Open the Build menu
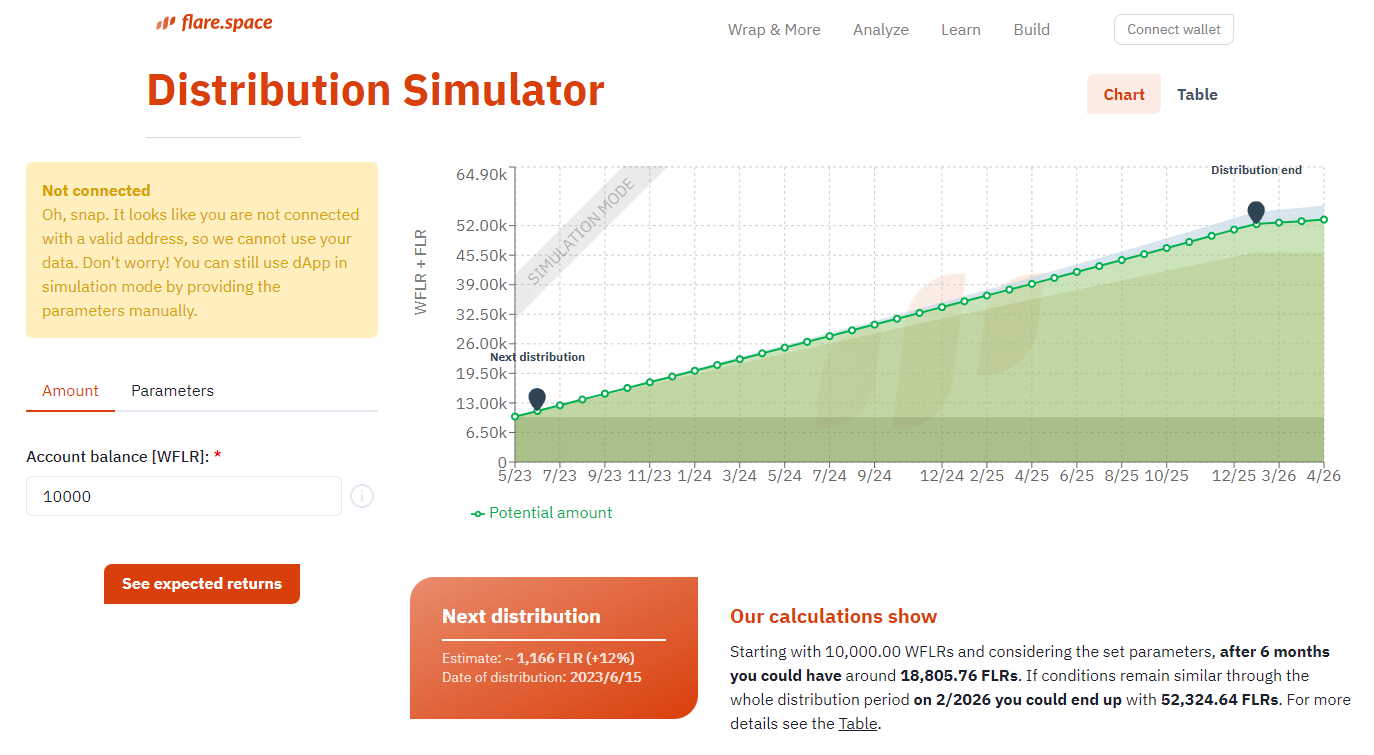The image size is (1374, 755). click(x=1031, y=30)
